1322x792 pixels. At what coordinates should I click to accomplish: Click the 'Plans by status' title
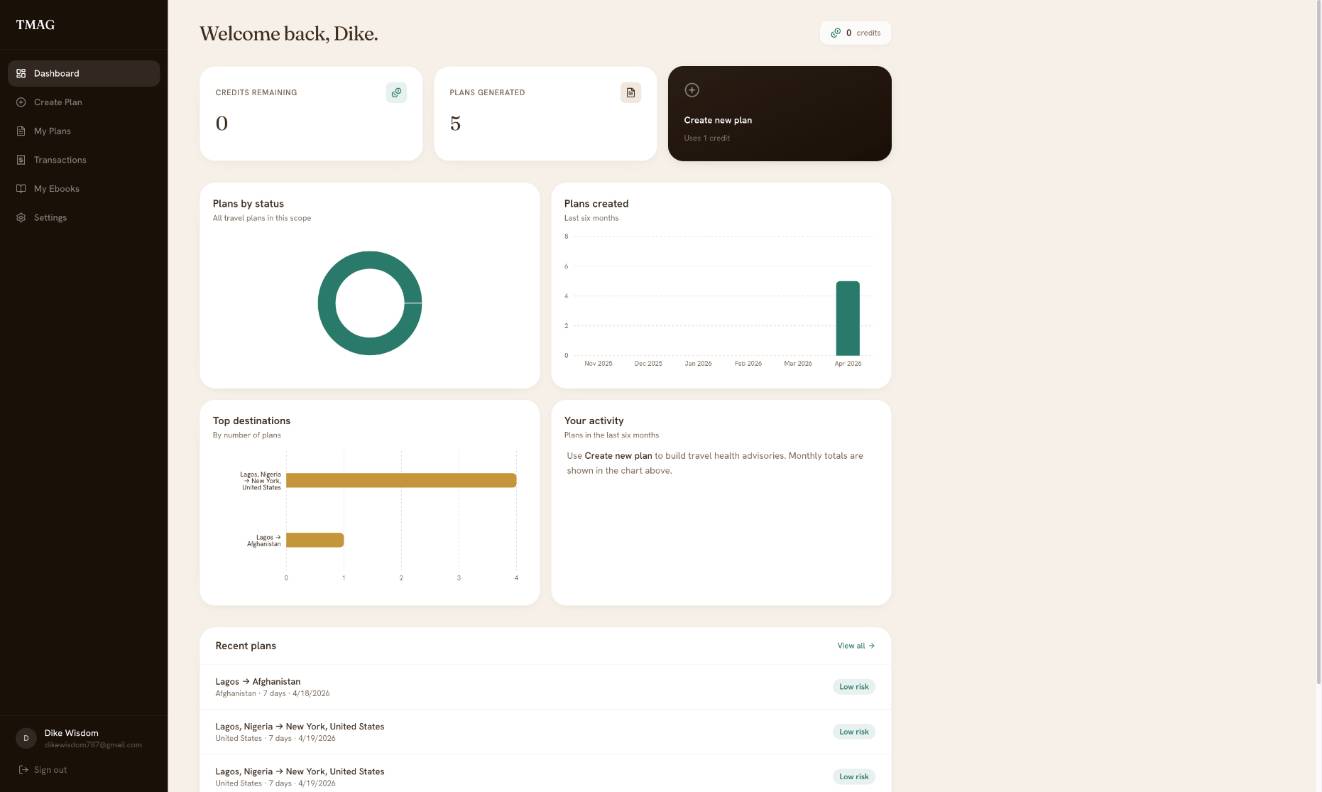tap(248, 204)
